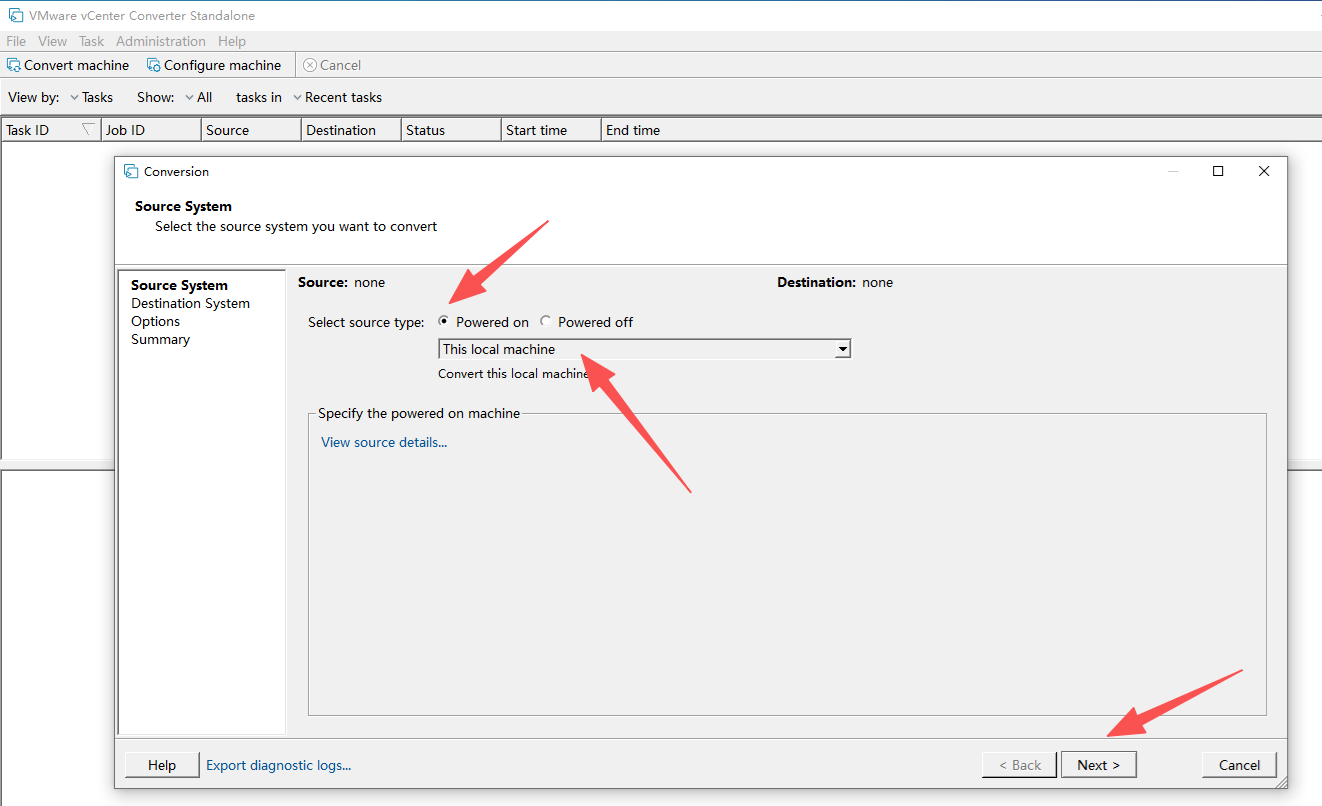
Task: Click Export diagnostic logs link
Action: click(x=278, y=765)
